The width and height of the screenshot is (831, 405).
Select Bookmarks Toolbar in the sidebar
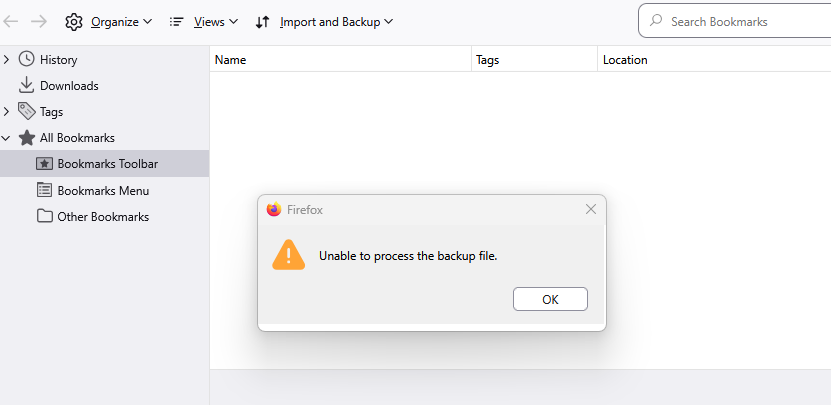pyautogui.click(x=107, y=164)
